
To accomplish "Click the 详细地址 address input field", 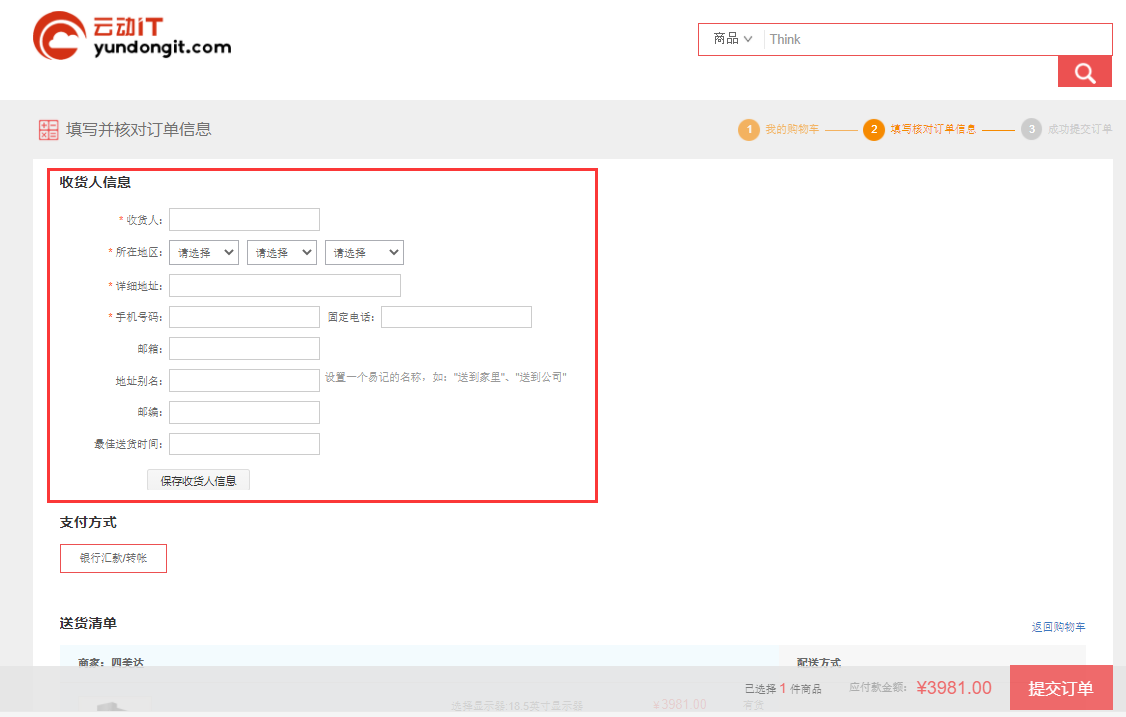I will pyautogui.click(x=284, y=286).
